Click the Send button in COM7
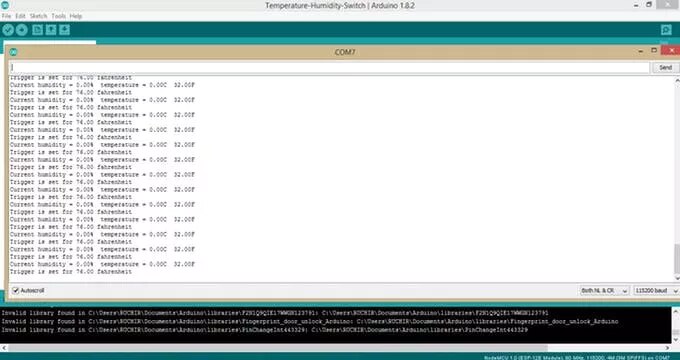 [x=665, y=68]
